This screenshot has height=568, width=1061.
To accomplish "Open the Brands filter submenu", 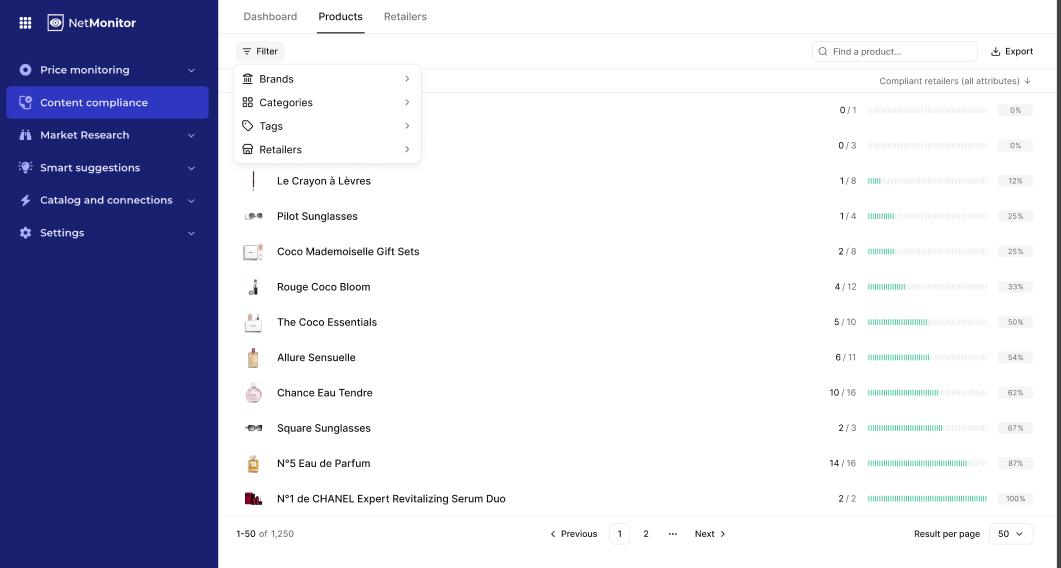I will coord(327,79).
